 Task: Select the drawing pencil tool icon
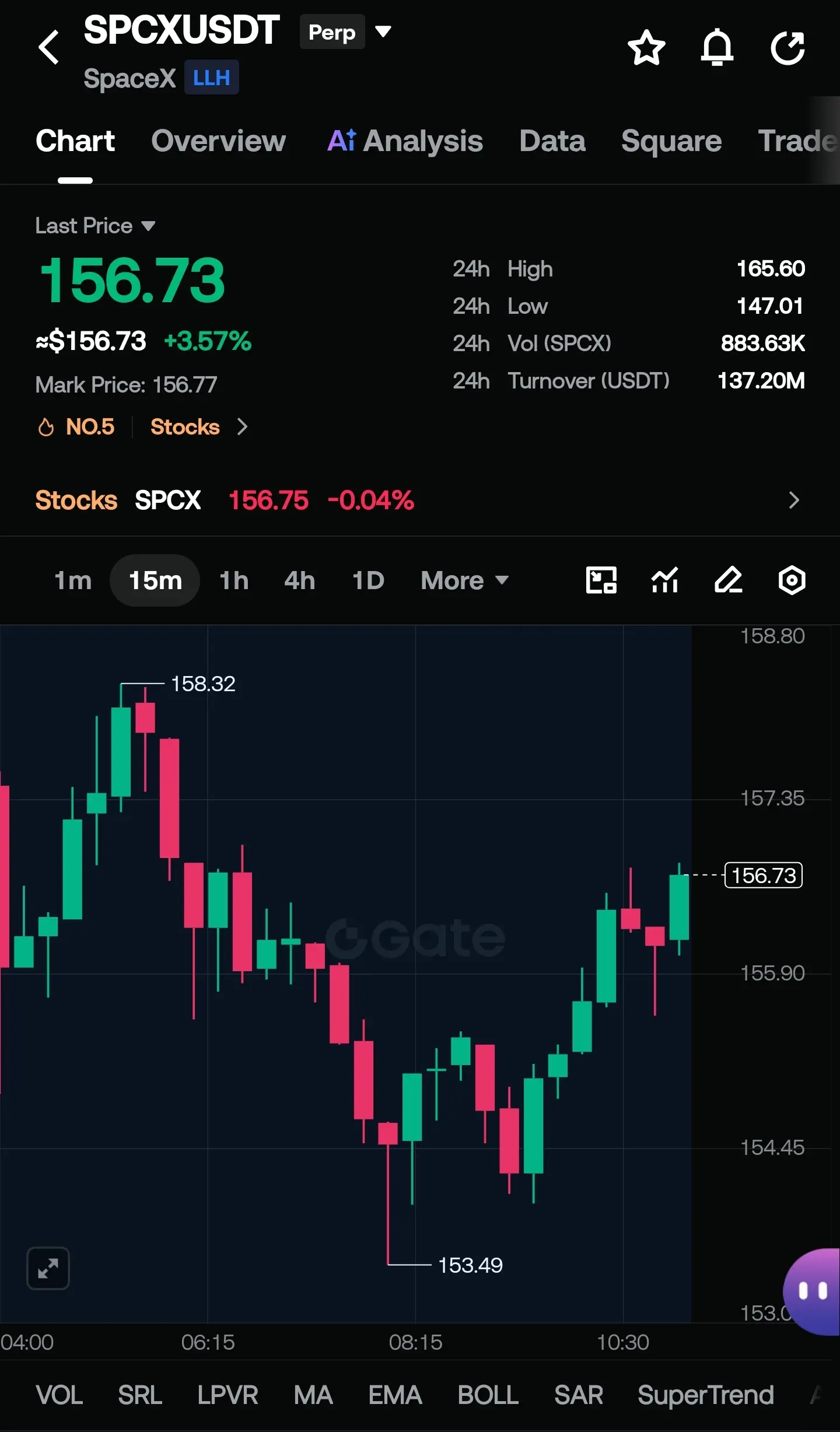coord(728,580)
